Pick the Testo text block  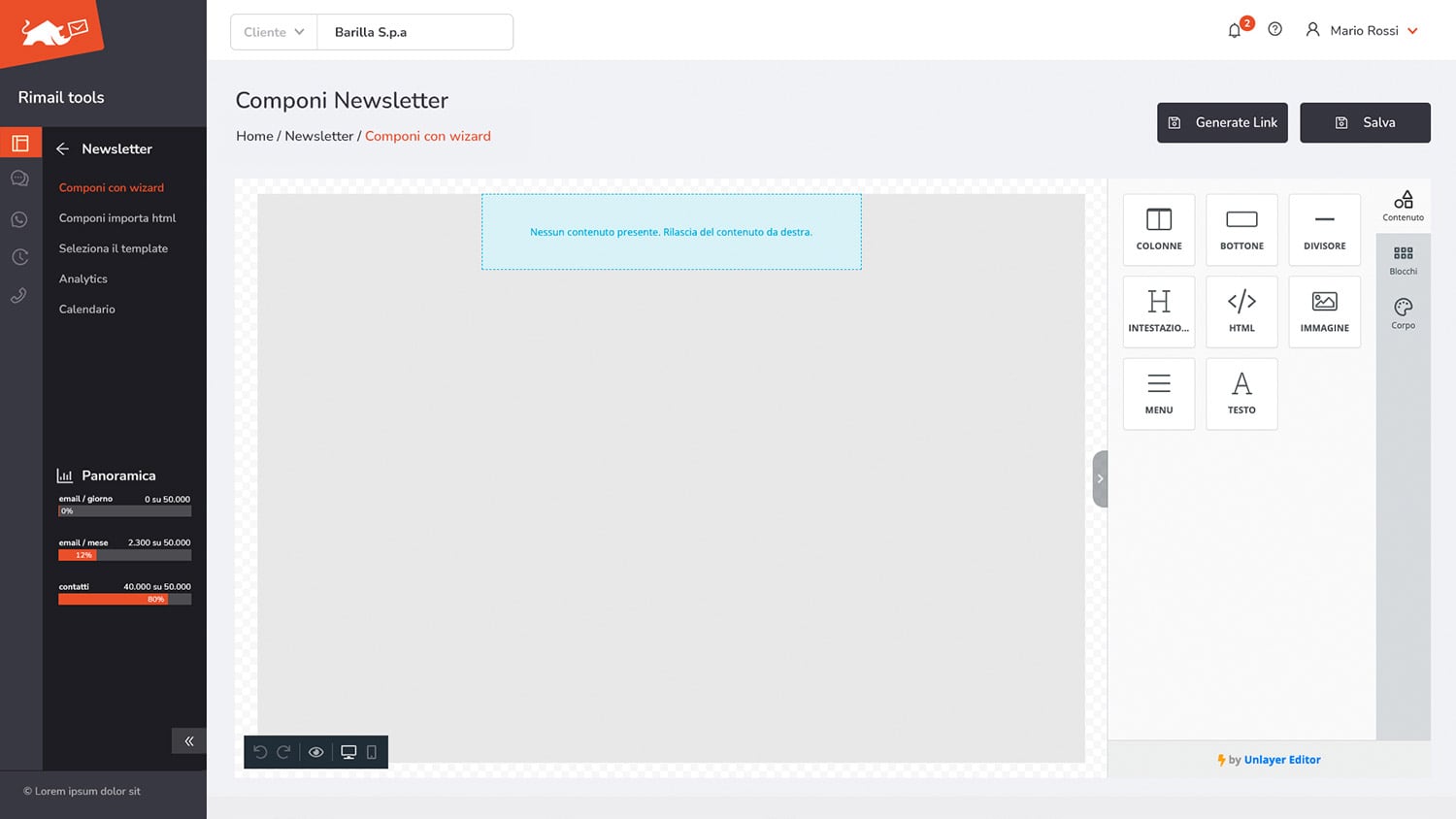coord(1241,394)
